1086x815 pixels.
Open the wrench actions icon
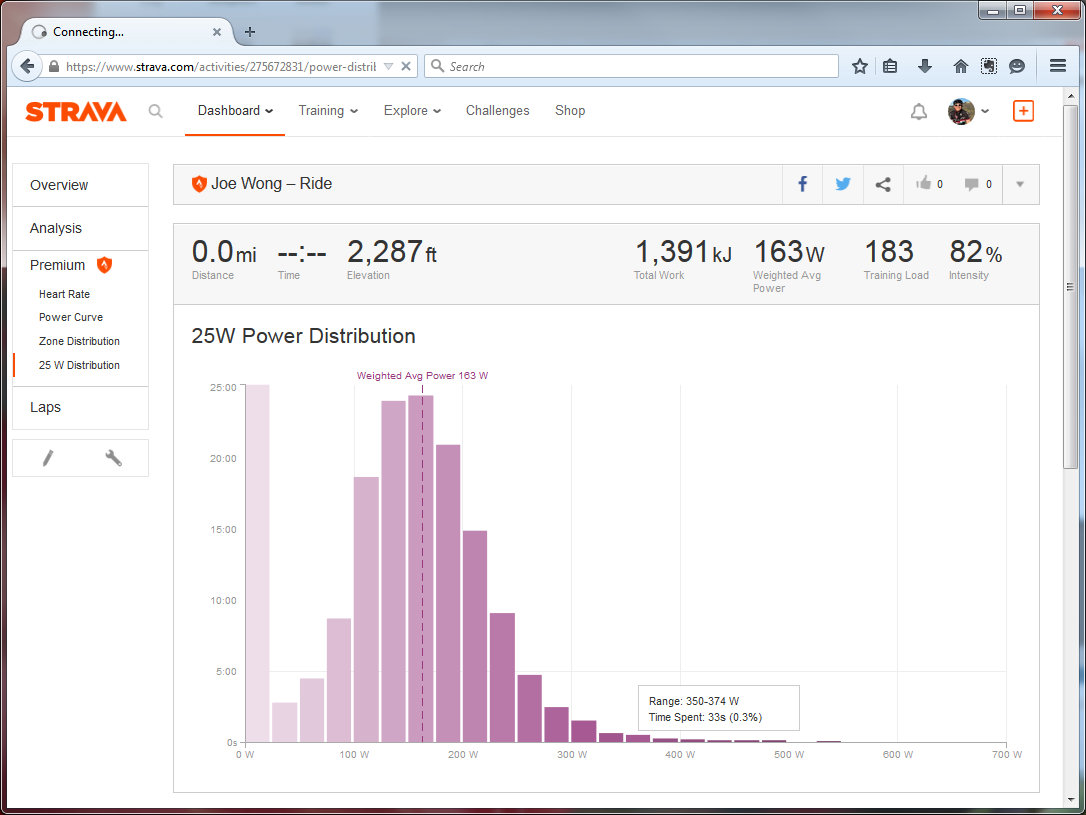pos(113,458)
